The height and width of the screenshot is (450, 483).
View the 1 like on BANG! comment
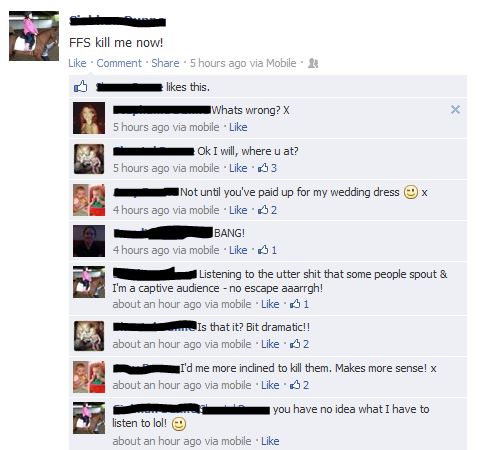pos(267,250)
